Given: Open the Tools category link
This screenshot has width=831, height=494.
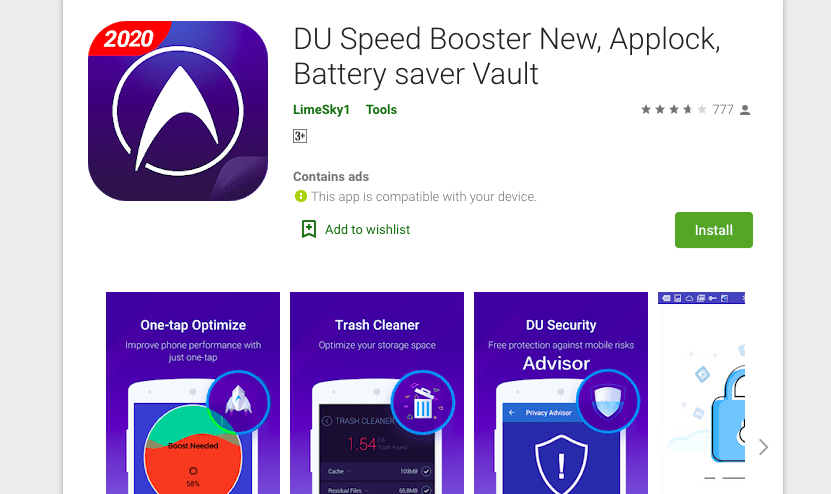Looking at the screenshot, I should coord(381,110).
